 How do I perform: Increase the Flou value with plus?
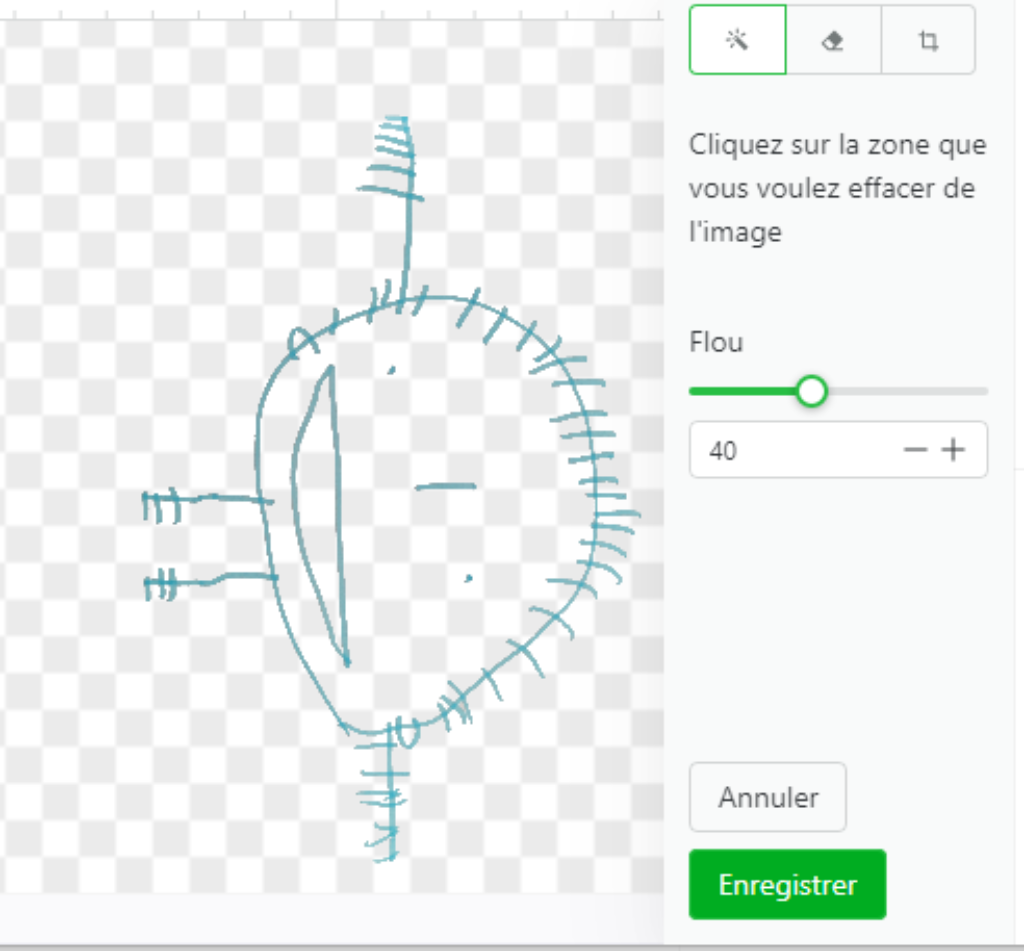953,449
